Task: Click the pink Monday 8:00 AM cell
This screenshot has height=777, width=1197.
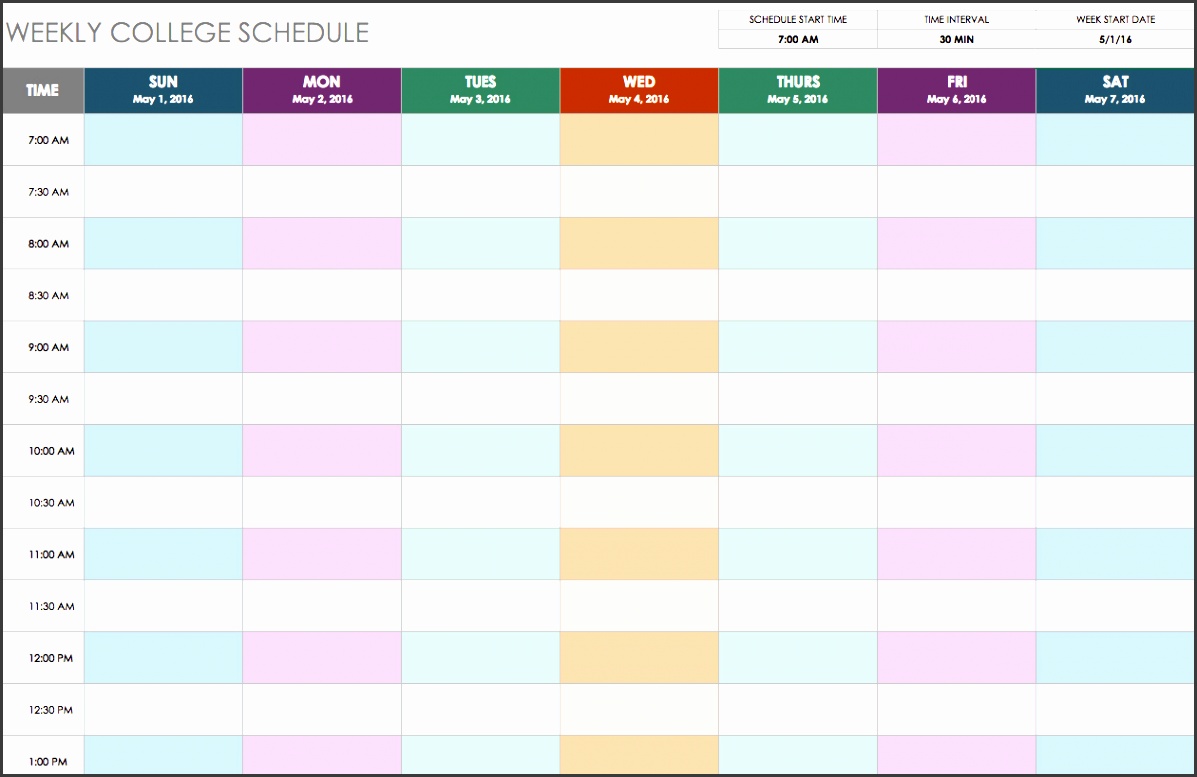Action: (322, 243)
